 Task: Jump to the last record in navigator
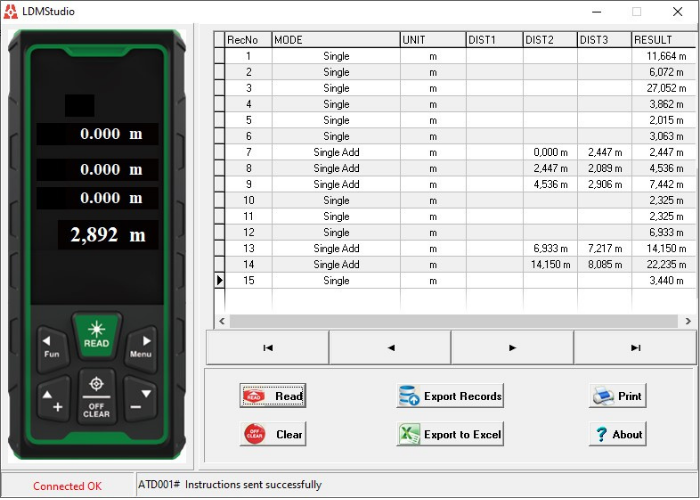(635, 348)
